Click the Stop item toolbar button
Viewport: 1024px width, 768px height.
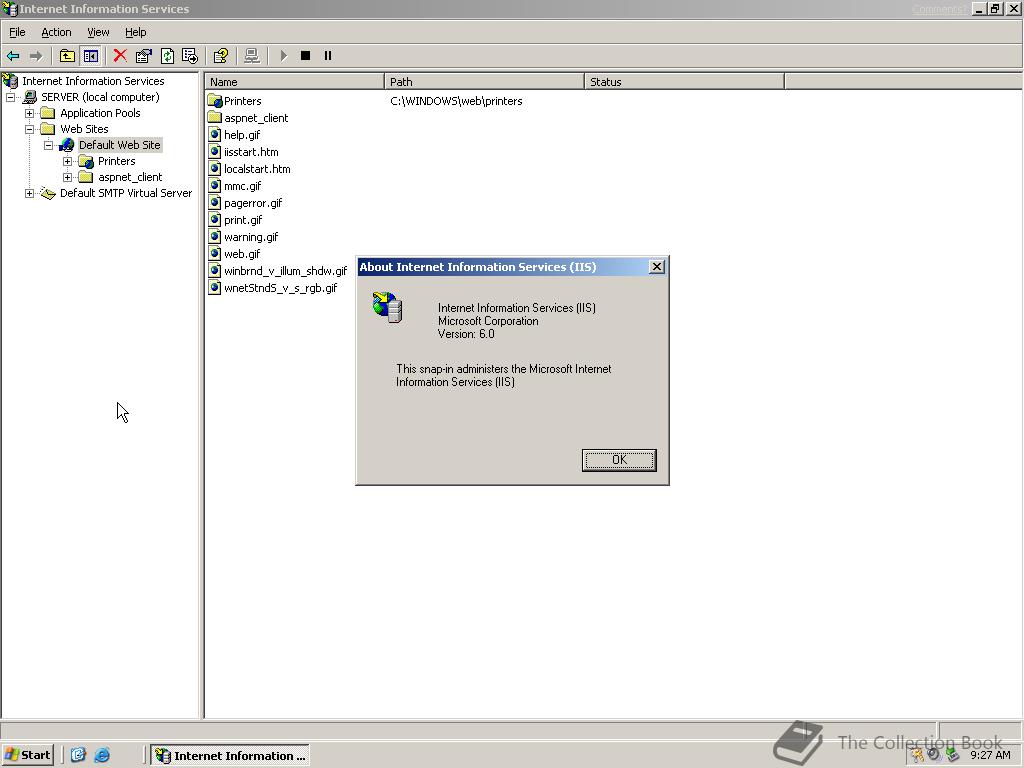tap(305, 56)
